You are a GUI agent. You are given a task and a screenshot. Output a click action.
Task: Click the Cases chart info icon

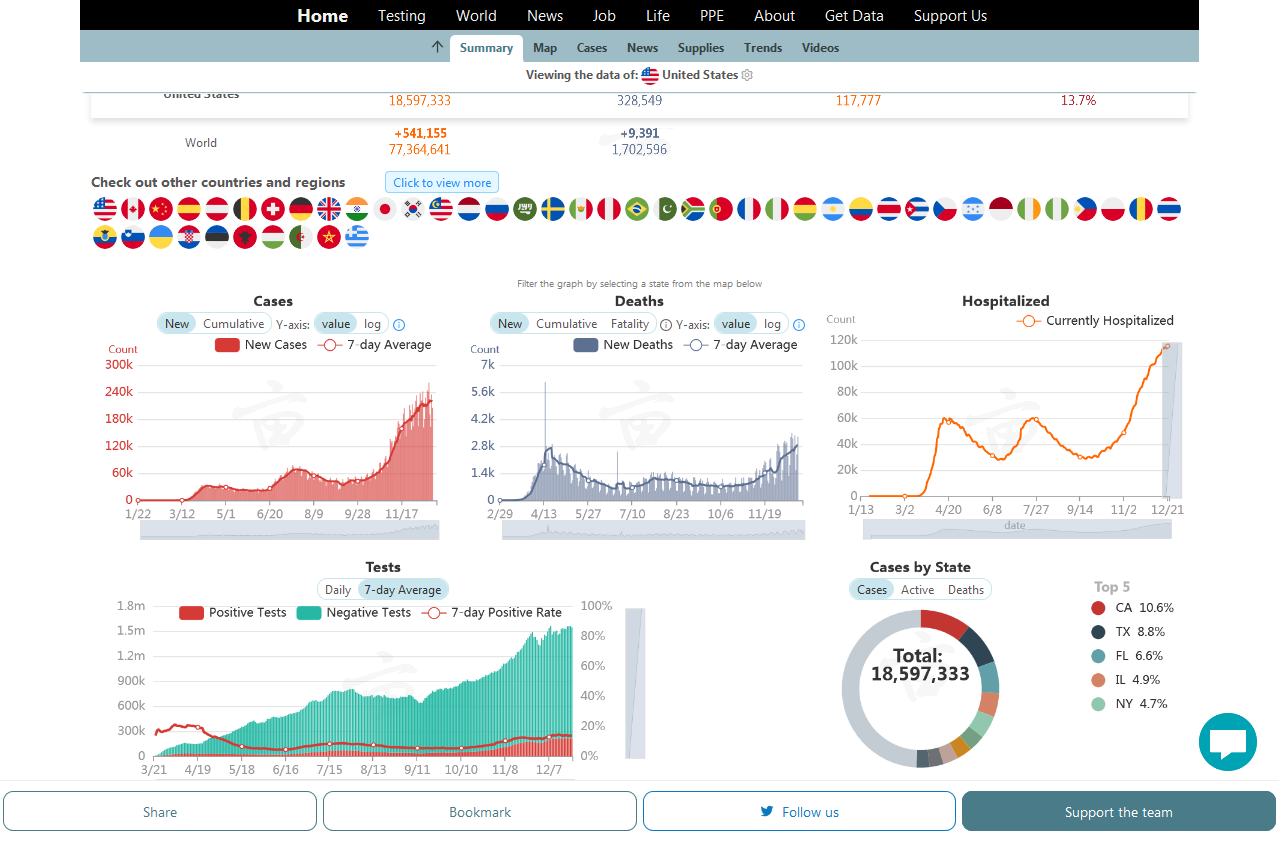(x=399, y=325)
